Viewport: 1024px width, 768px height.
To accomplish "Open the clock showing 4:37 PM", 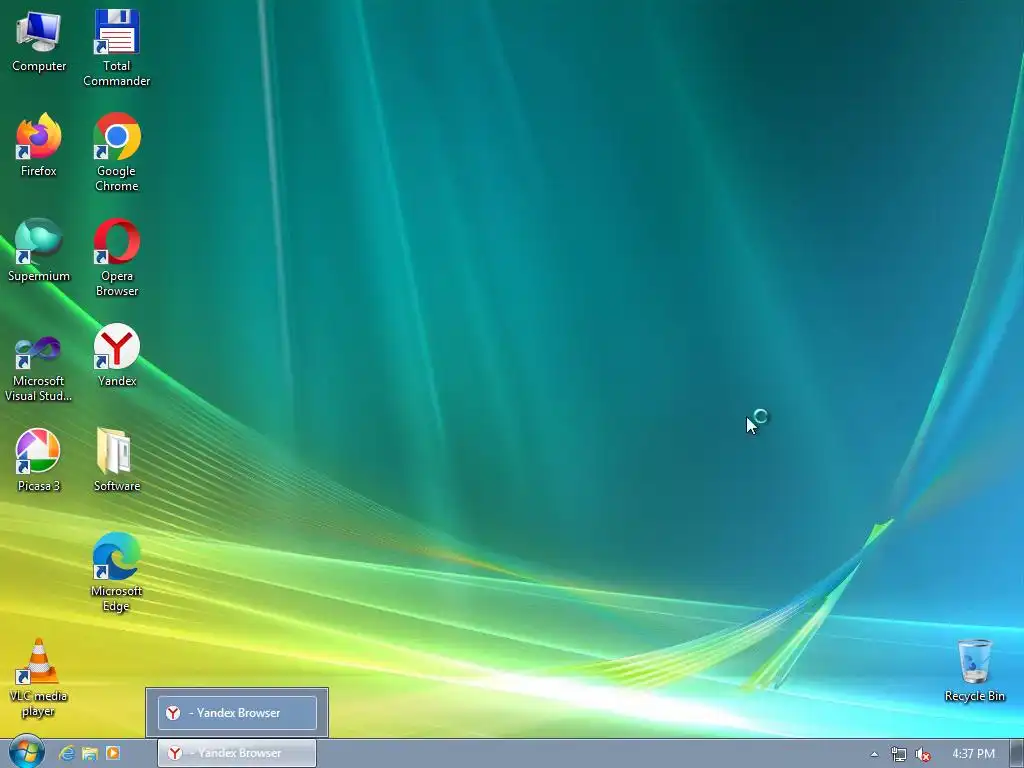I will (973, 754).
